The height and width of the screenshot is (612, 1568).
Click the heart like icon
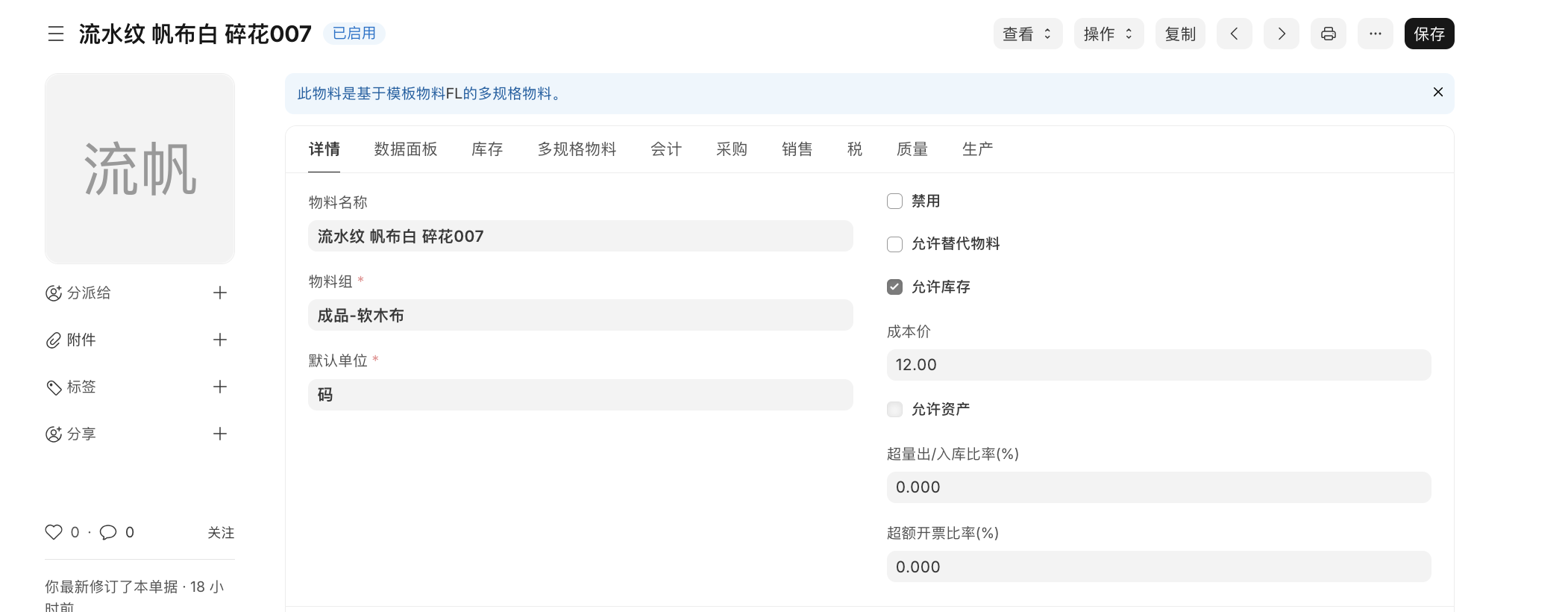[54, 532]
